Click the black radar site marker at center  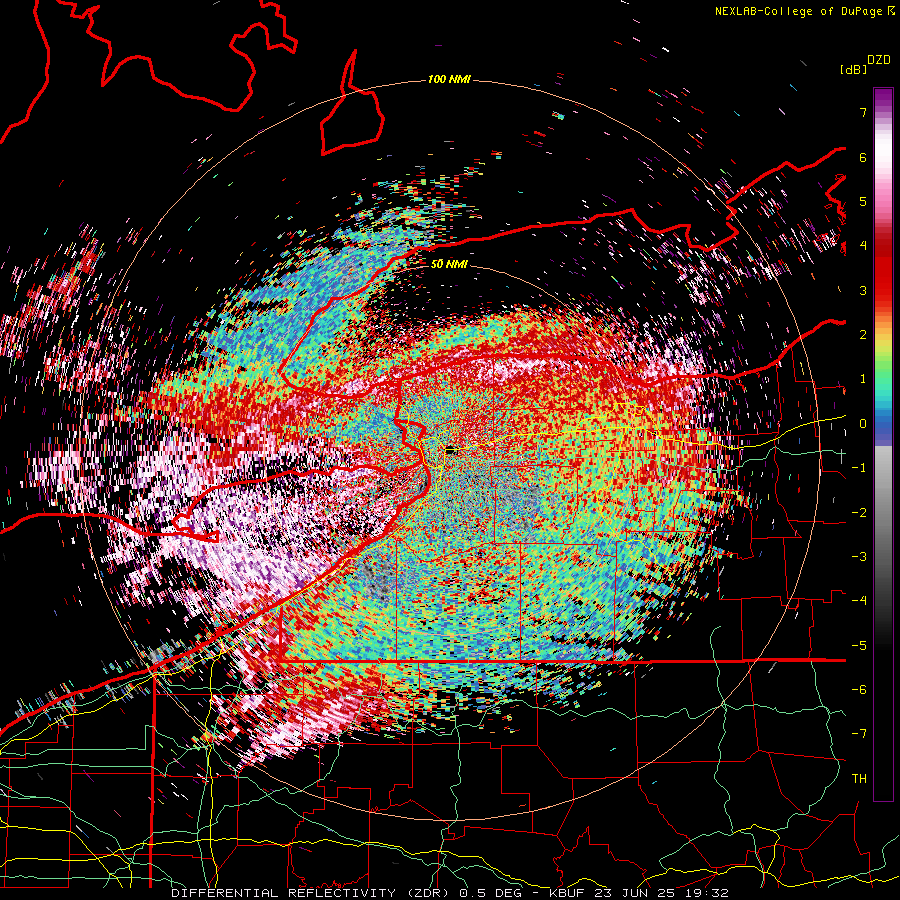pos(451,451)
